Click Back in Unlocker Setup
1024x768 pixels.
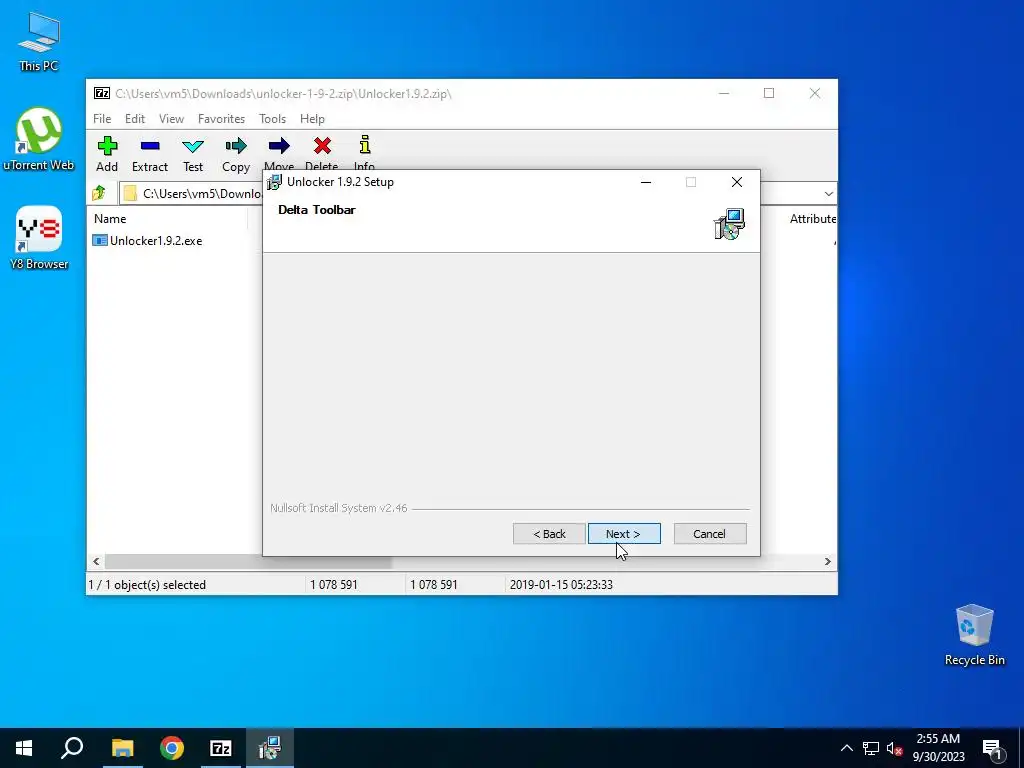(x=549, y=534)
